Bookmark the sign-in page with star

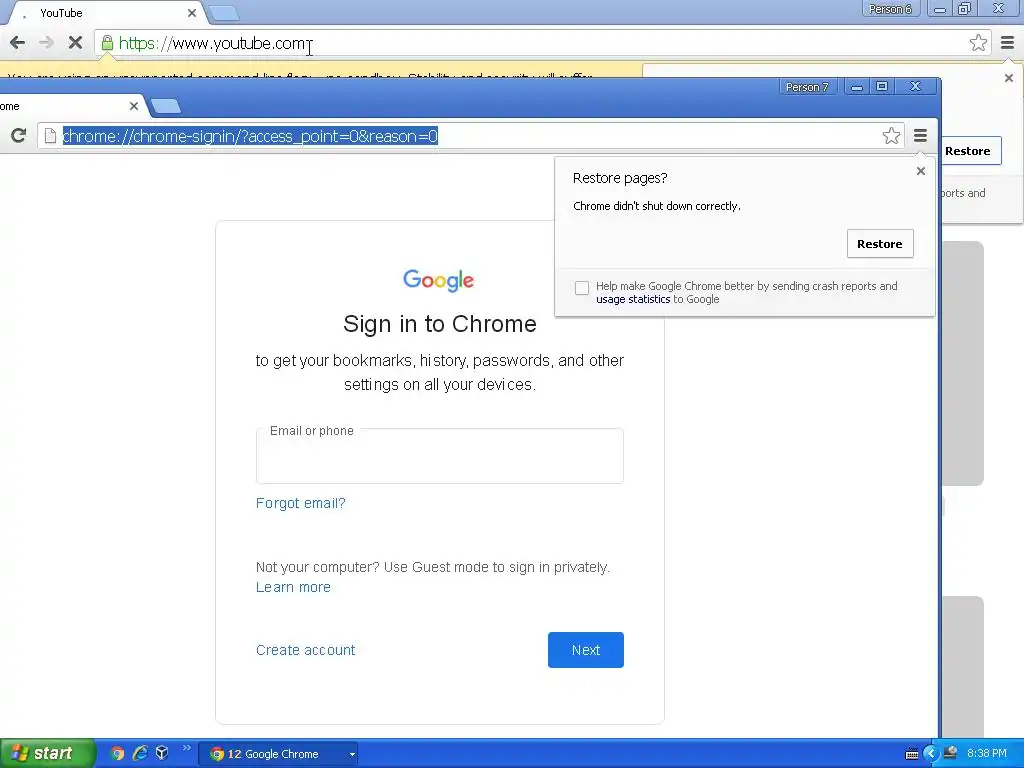tap(891, 136)
